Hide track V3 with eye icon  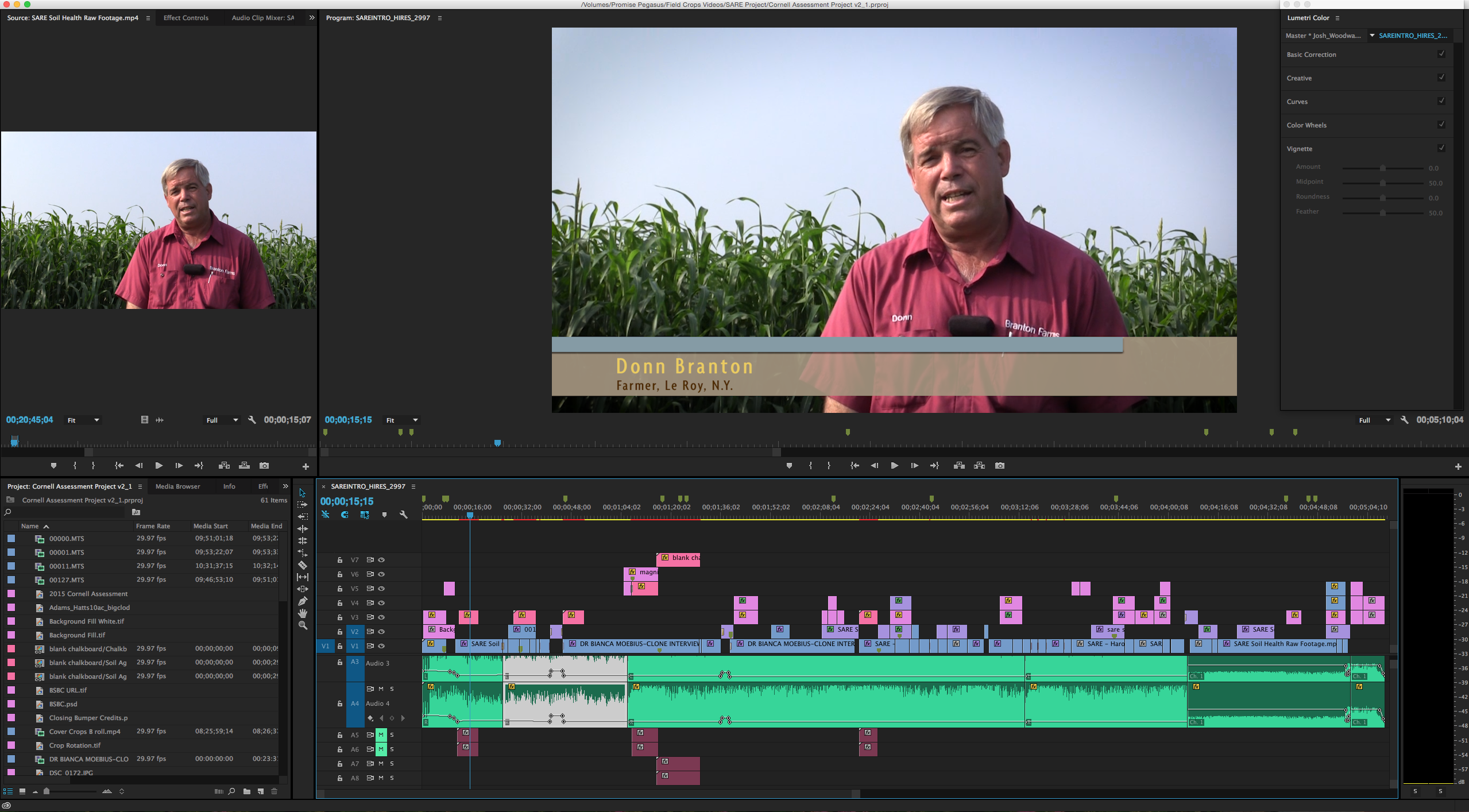pyautogui.click(x=381, y=617)
